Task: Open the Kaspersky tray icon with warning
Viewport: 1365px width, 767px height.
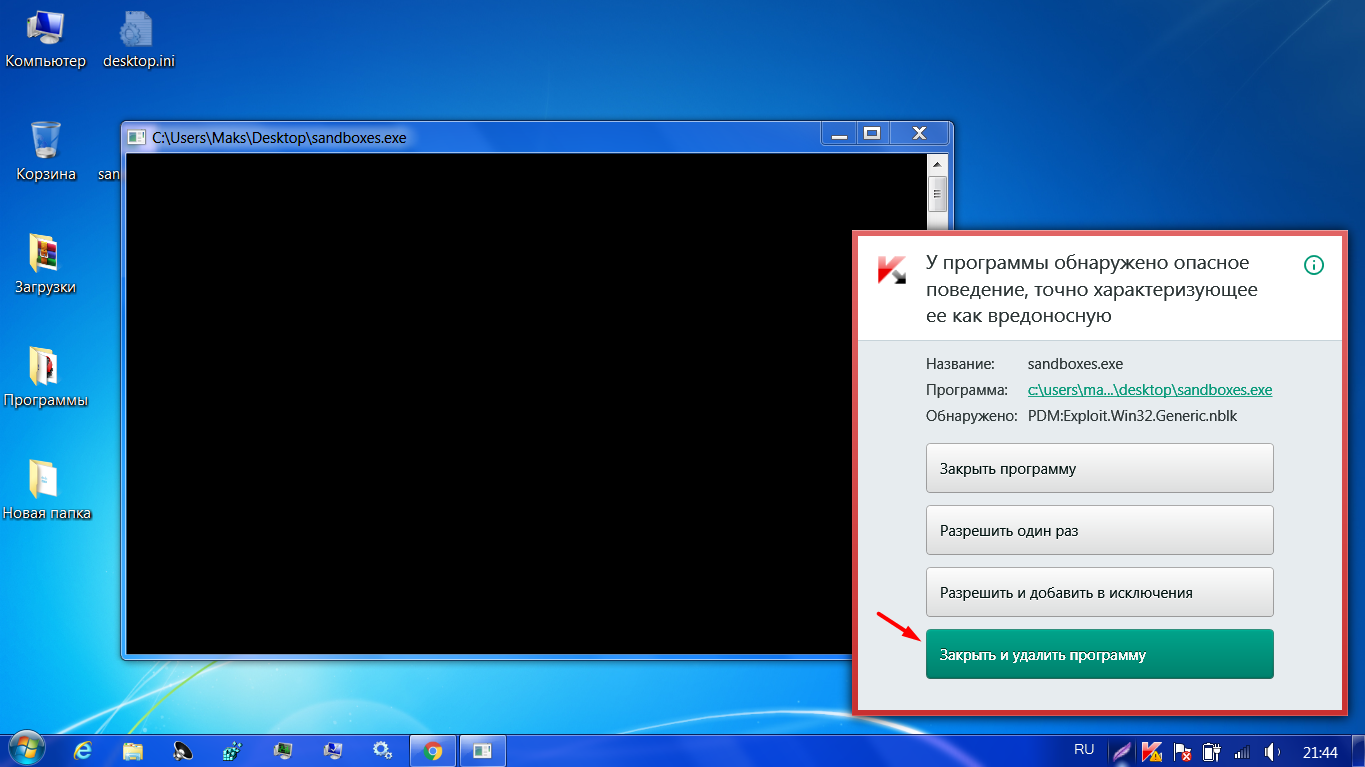Action: [1152, 752]
